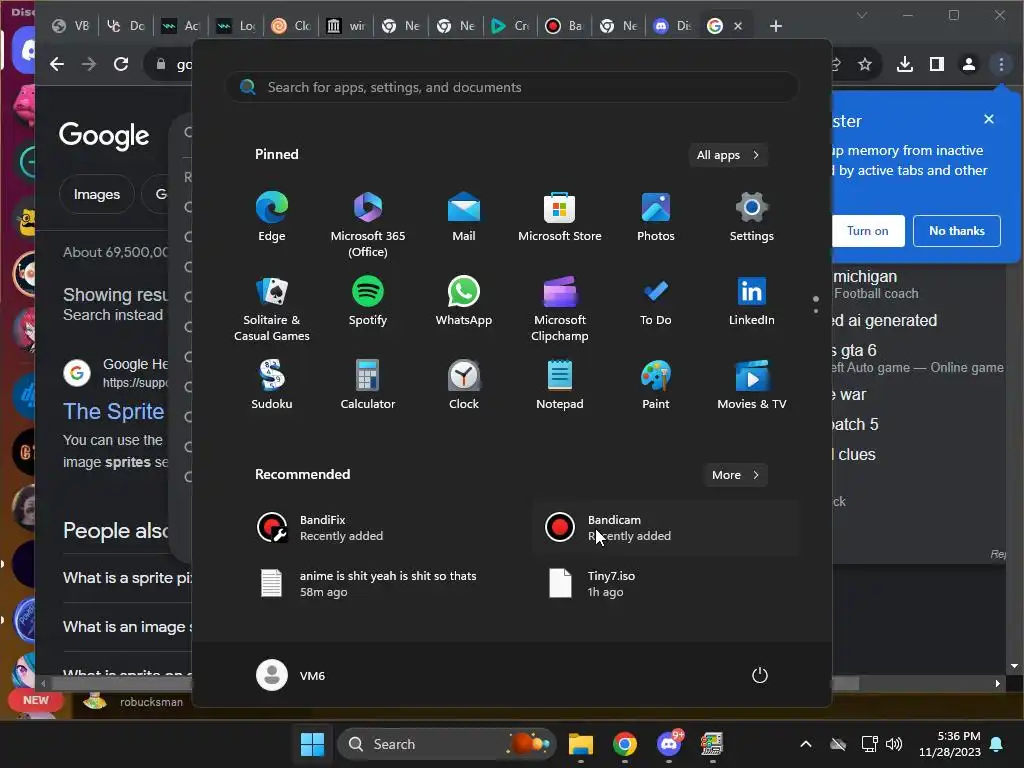Open the Edge app from Pinned
The image size is (1024, 768).
[272, 217]
